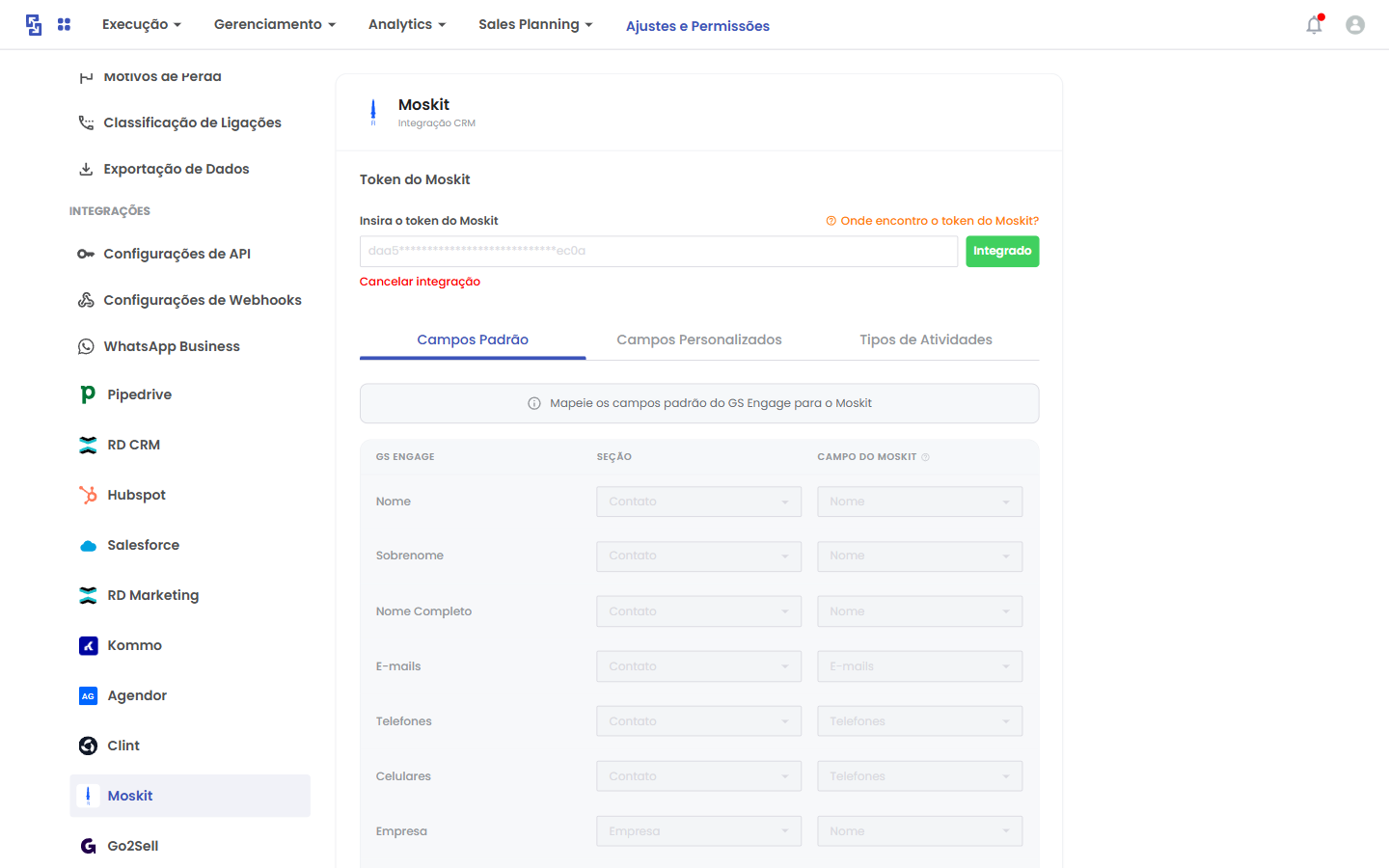Screen dimensions: 1389x868
Task: Open Seção dropdown for E-mails row
Action: [x=699, y=666]
